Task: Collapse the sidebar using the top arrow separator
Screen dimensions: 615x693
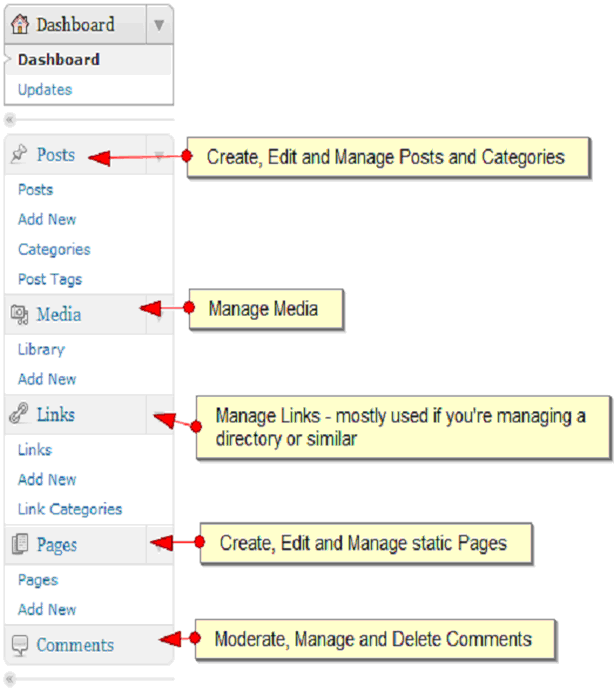Action: tap(10, 120)
